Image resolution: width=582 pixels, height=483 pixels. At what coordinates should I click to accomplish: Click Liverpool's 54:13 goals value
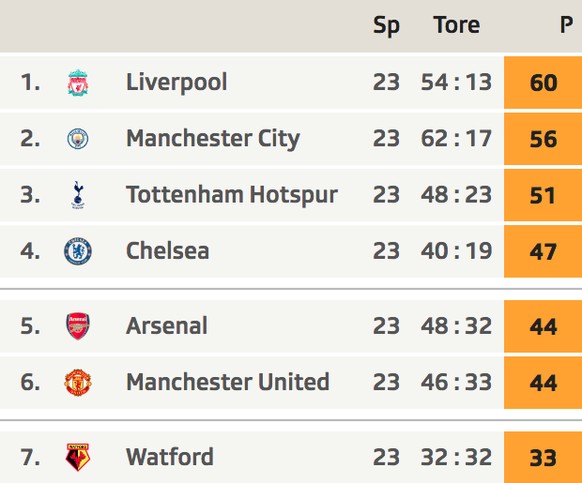click(457, 82)
